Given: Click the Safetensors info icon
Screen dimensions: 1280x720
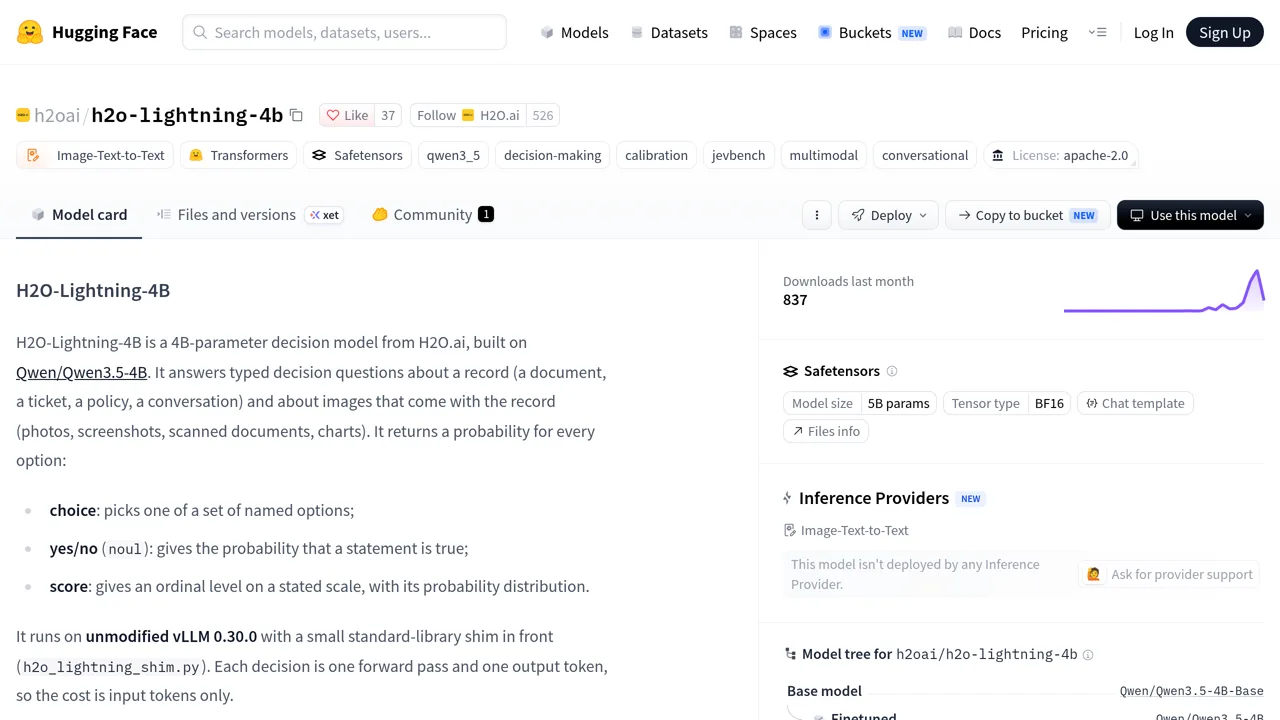Looking at the screenshot, I should pyautogui.click(x=892, y=371).
